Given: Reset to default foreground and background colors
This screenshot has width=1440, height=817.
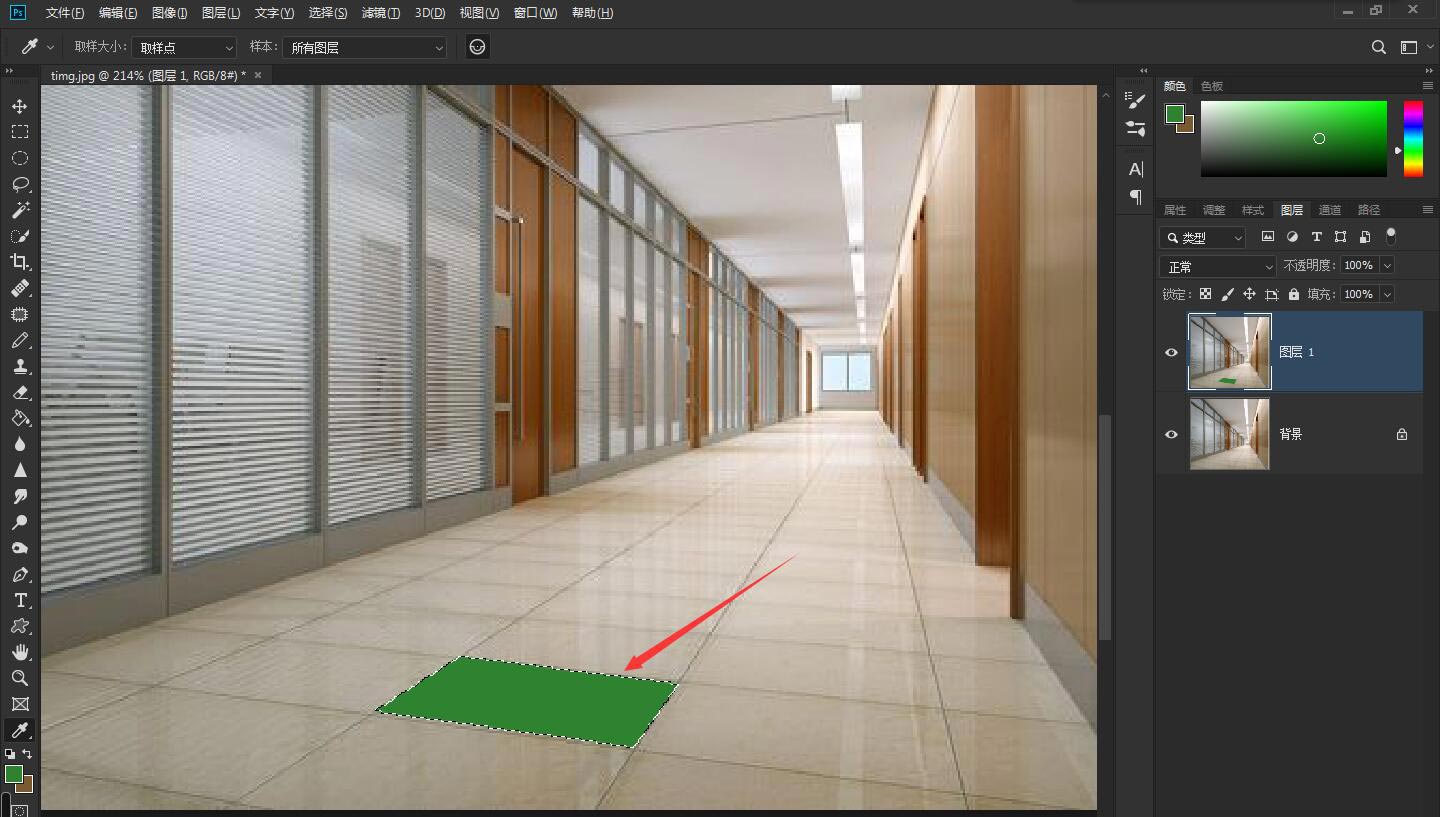Looking at the screenshot, I should 10,754.
